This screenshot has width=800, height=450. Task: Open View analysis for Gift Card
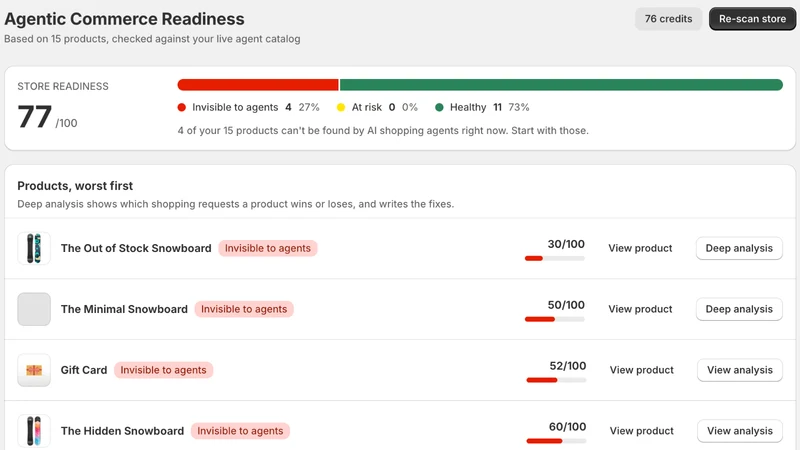[740, 370]
